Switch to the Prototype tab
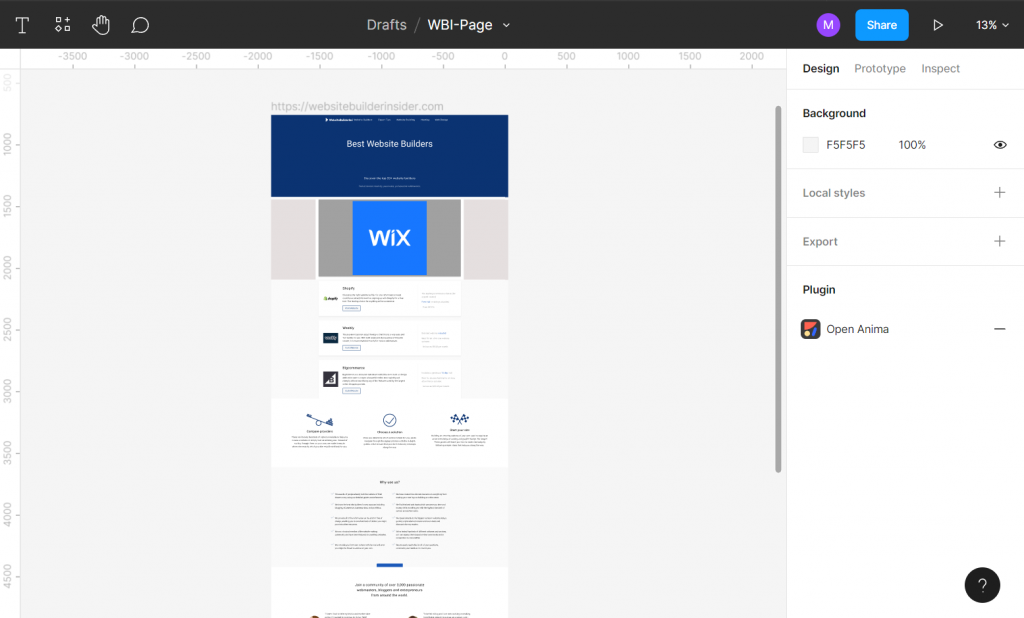This screenshot has height=618, width=1024. coord(879,68)
